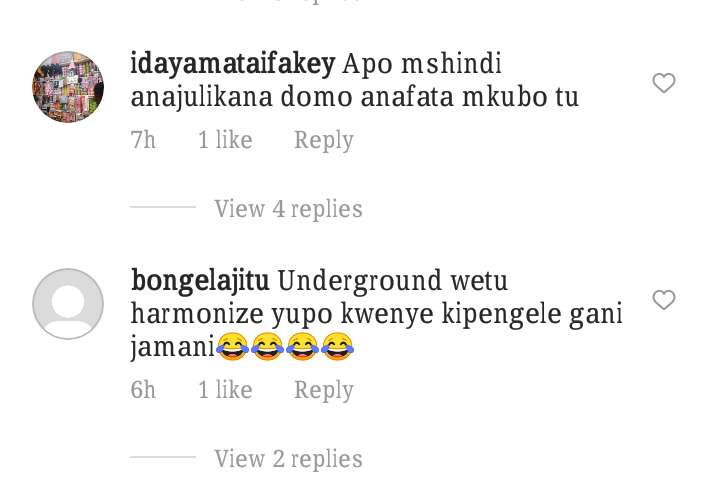720x491 pixels.
Task: Click the laughing emojis after jamani
Action: tap(285, 346)
